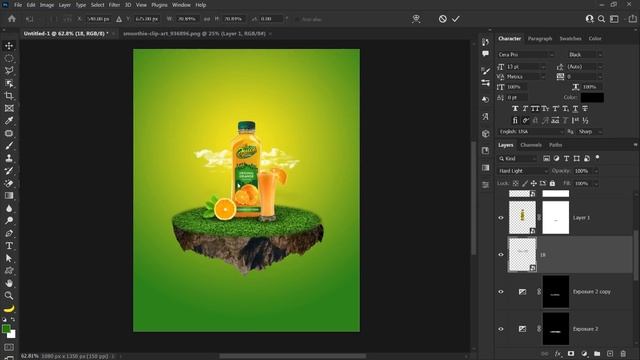
Task: Open anti-aliasing dropdown Sharp
Action: (x=590, y=132)
